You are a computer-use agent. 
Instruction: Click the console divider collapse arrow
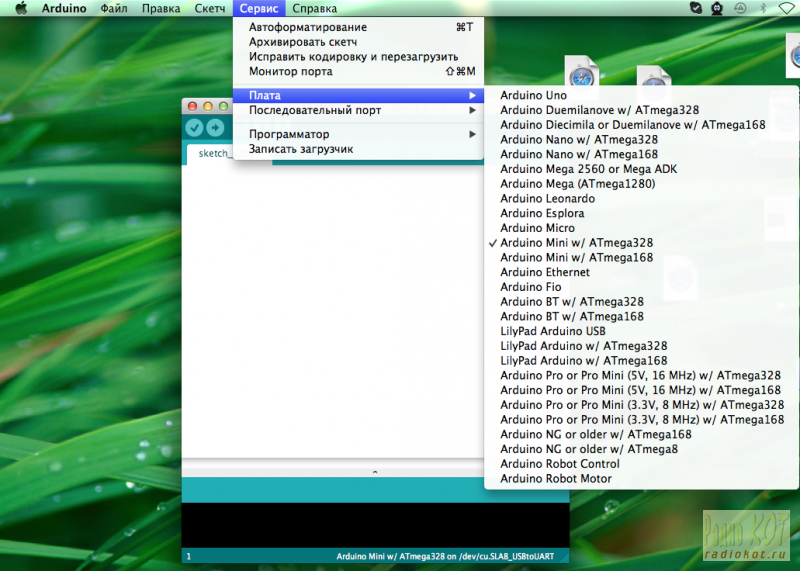click(x=375, y=472)
